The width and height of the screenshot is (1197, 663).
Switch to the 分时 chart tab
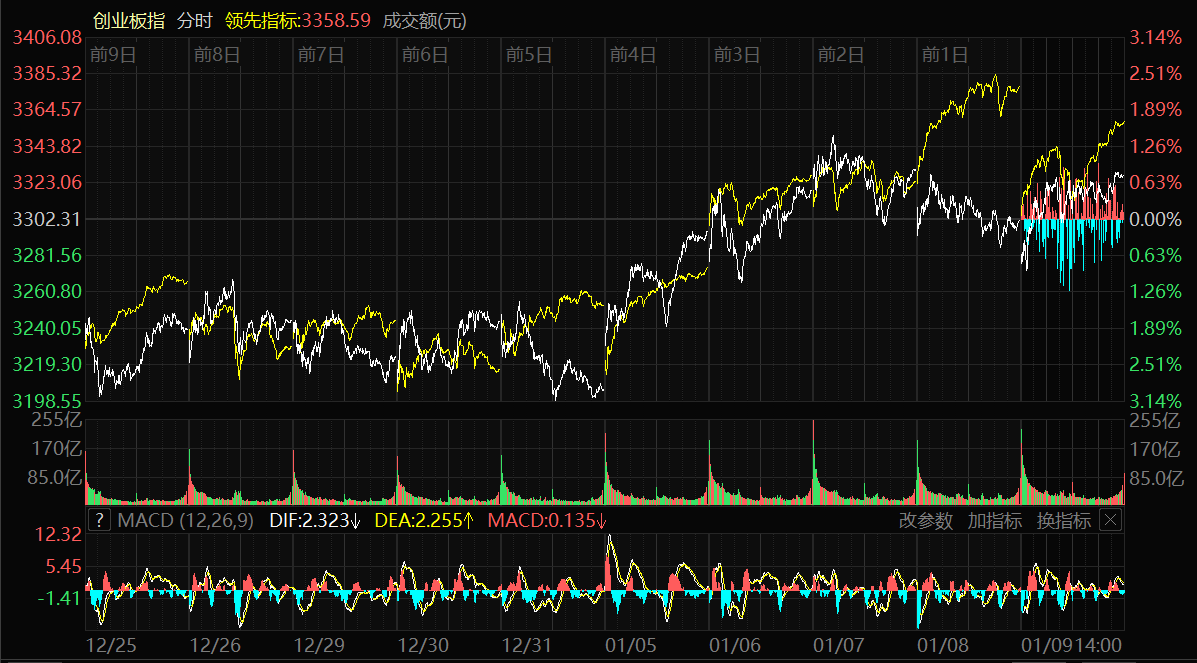(x=195, y=21)
